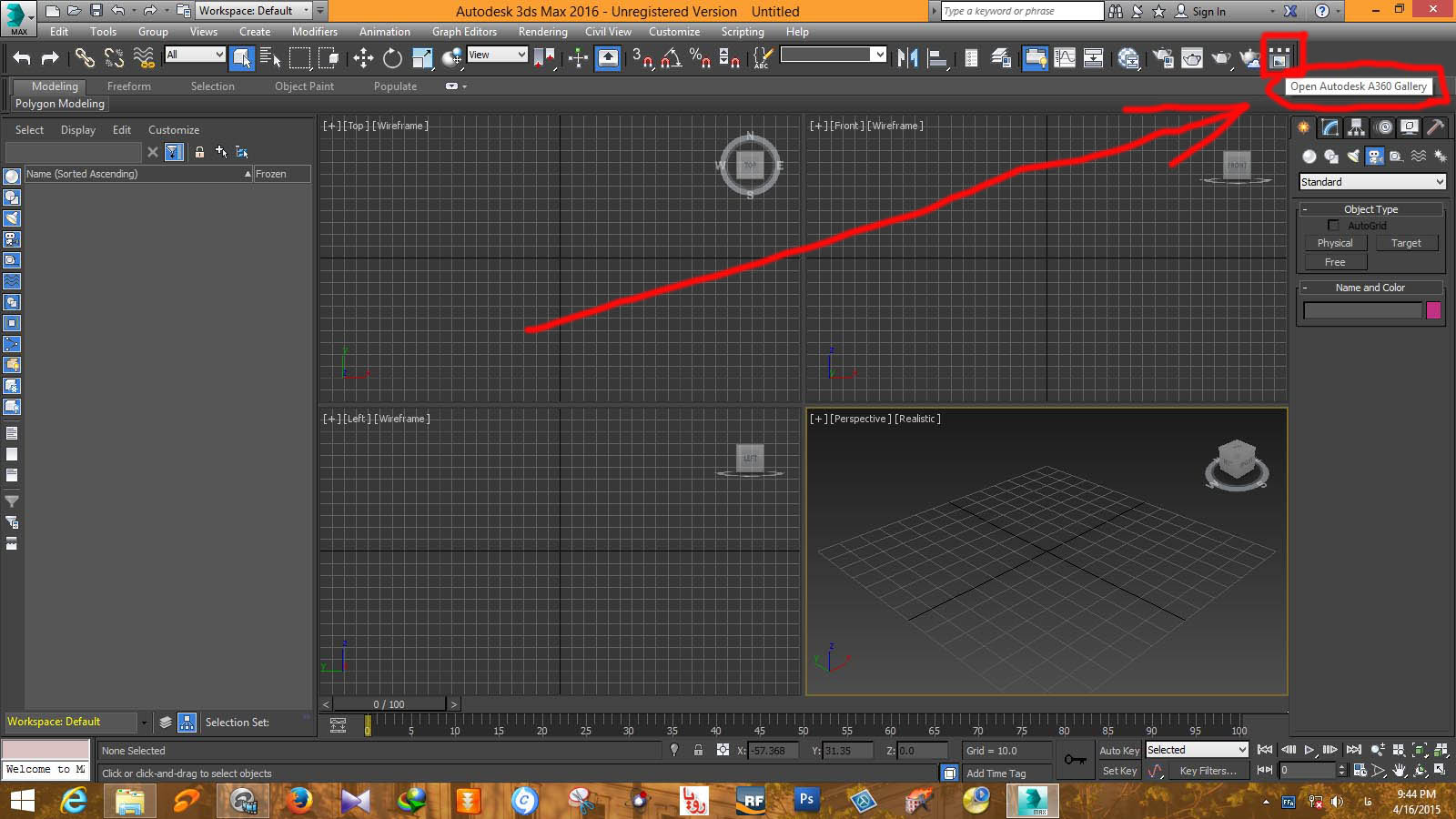
Task: Activate the Select and Rotate tool
Action: click(x=392, y=58)
